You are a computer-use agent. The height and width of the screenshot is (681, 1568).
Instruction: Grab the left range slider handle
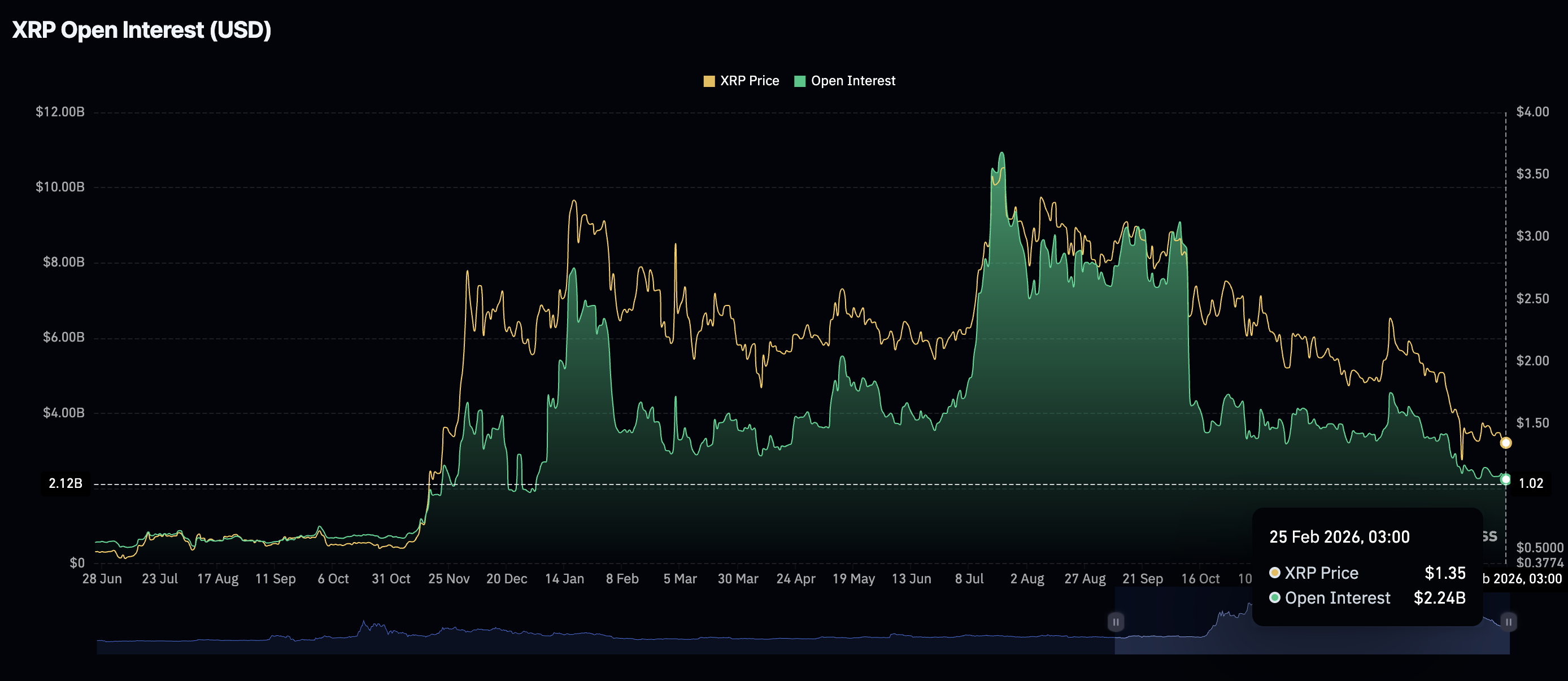(1115, 622)
